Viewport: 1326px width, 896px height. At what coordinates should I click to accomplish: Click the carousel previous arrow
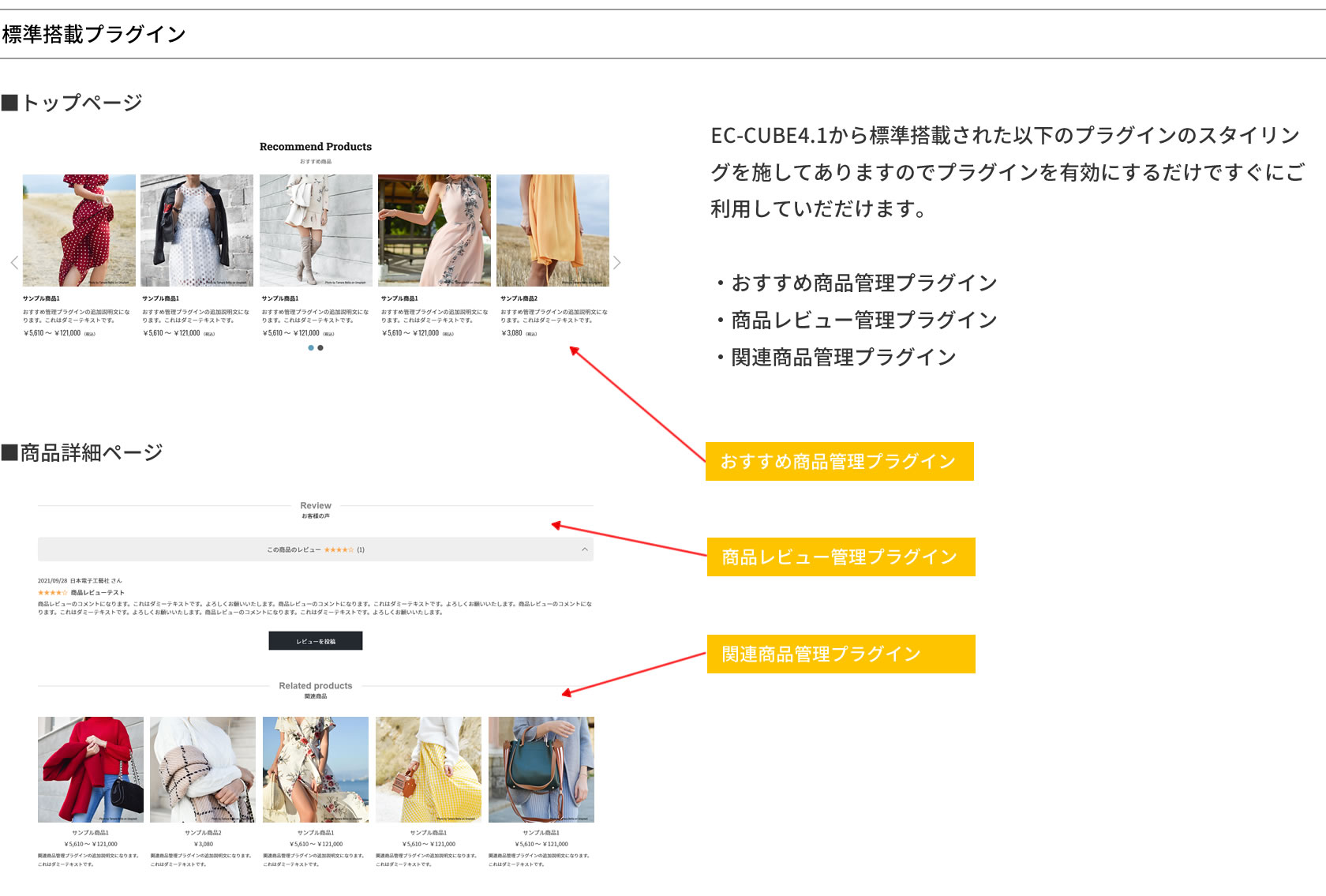pyautogui.click(x=14, y=263)
